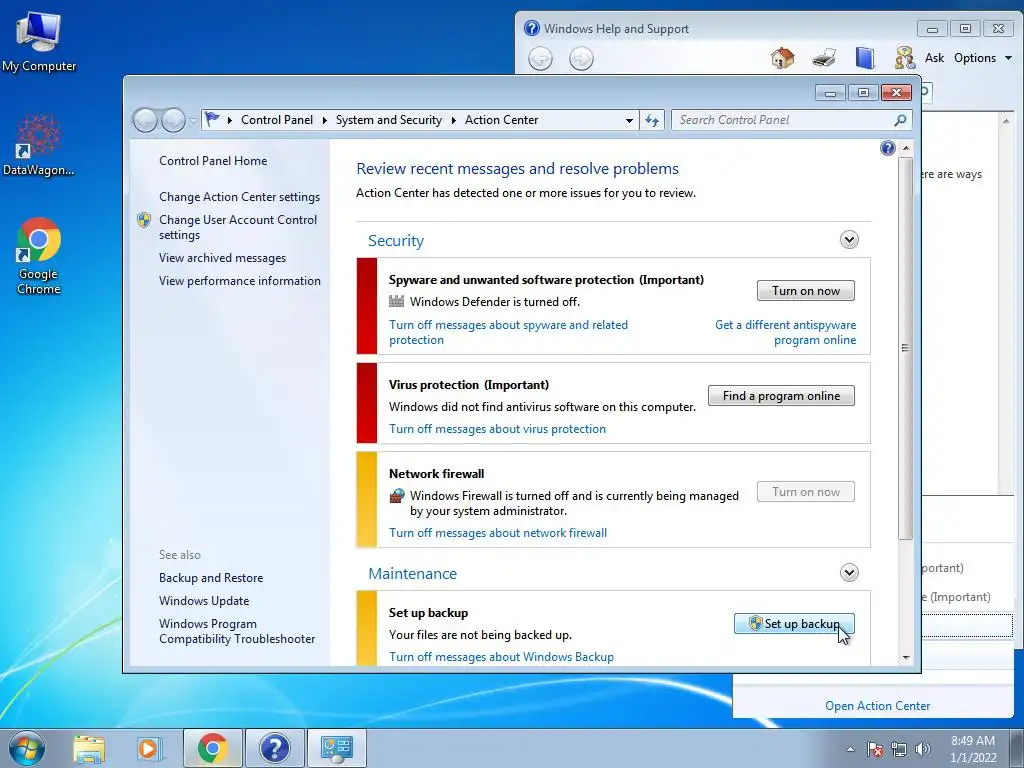1024x768 pixels.
Task: Go forward in Windows Help and Support
Action: click(581, 59)
